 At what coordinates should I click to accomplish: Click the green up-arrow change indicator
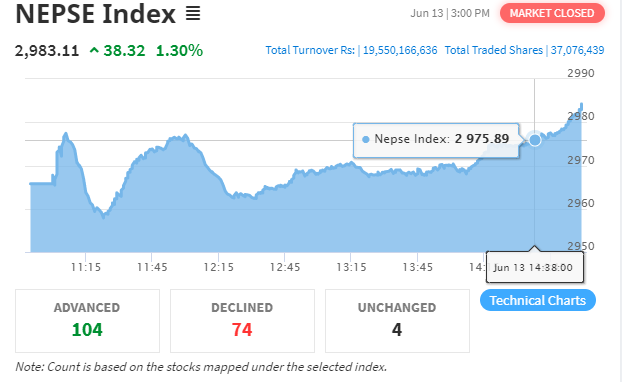pos(94,51)
